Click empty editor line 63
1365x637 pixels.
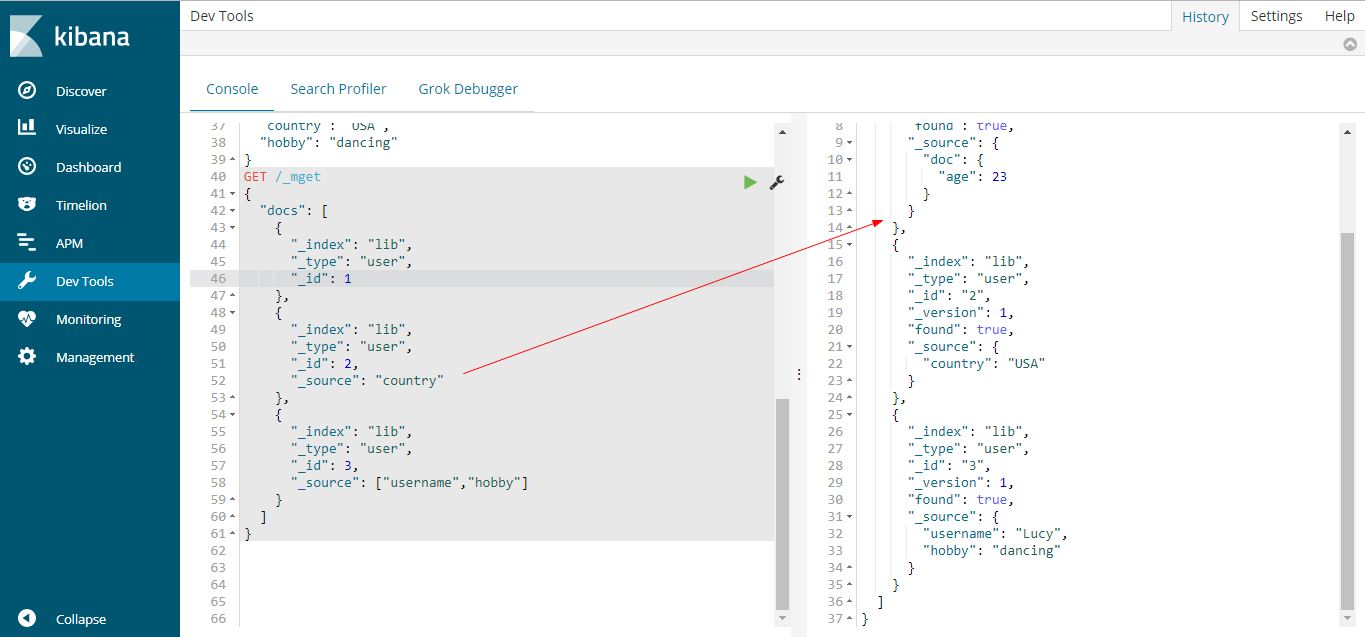(x=507, y=568)
